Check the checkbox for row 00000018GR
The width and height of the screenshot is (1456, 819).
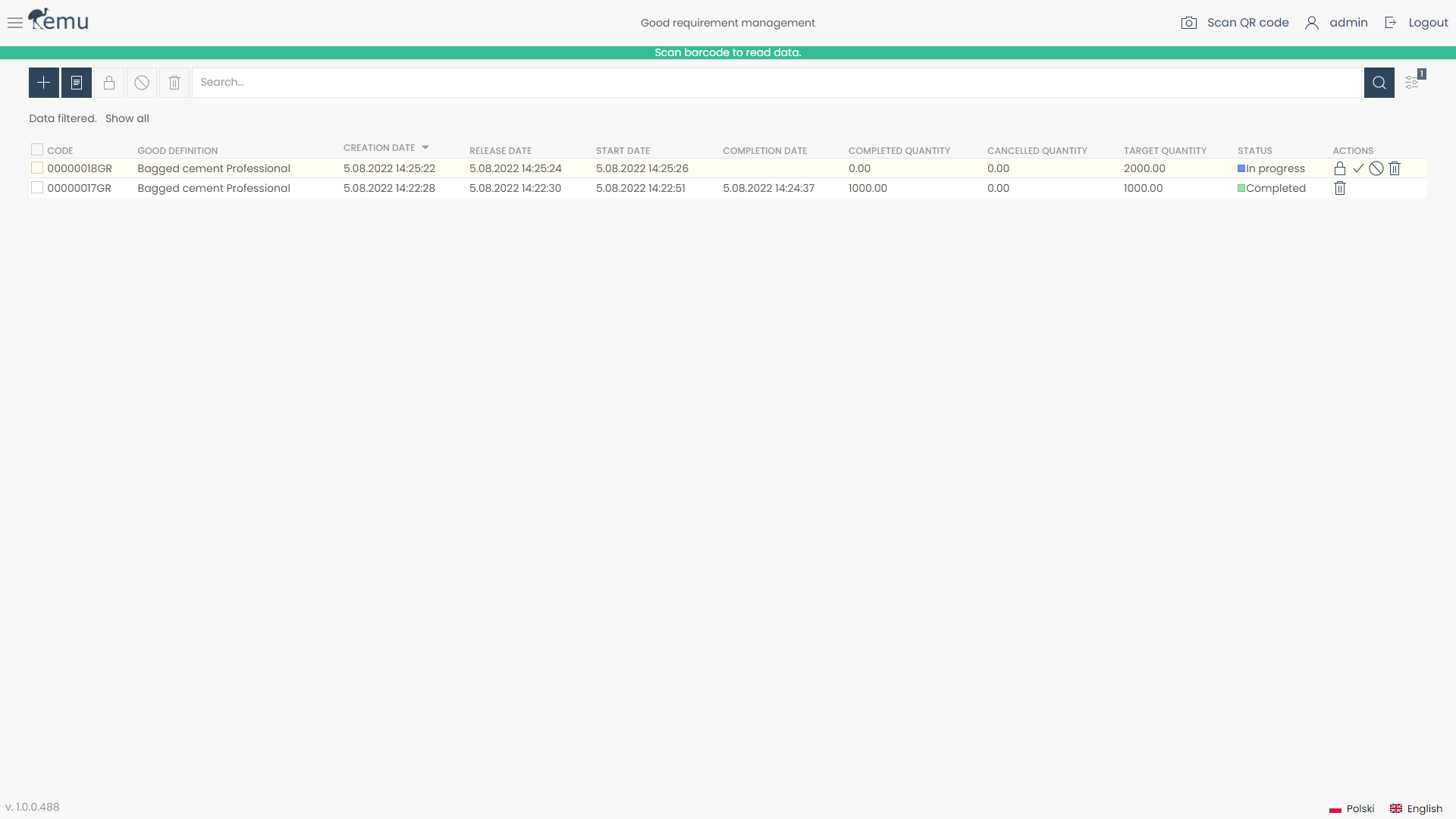click(x=36, y=167)
